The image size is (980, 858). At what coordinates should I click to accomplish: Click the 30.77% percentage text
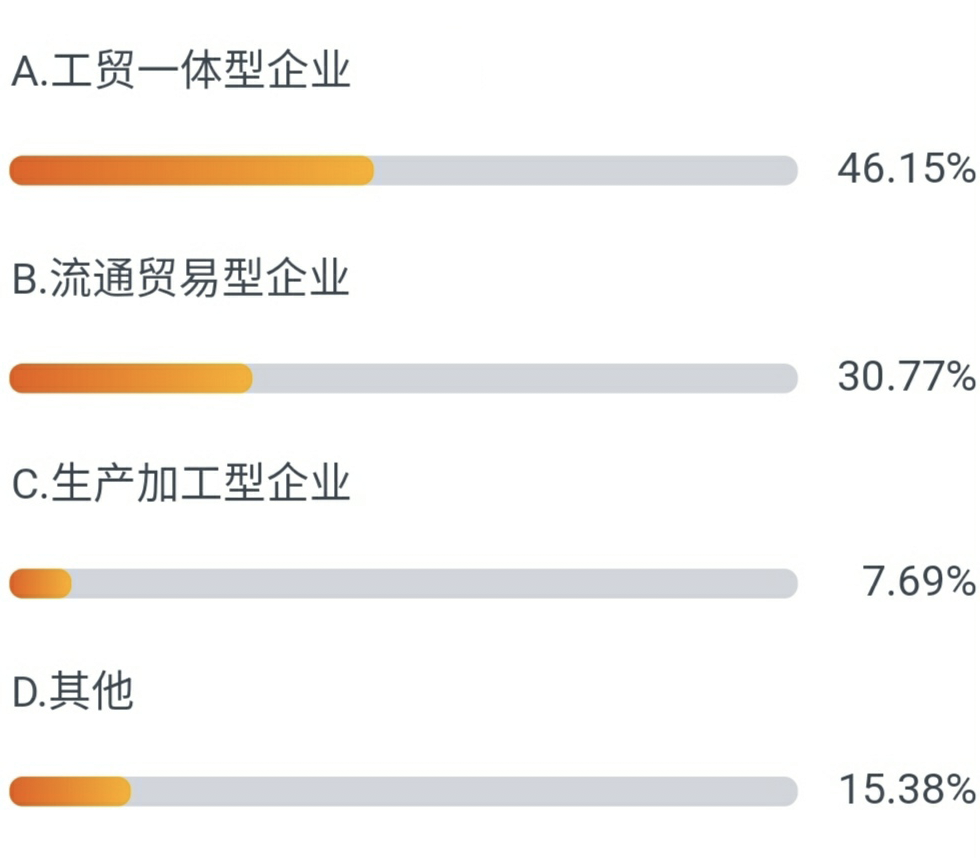point(906,377)
